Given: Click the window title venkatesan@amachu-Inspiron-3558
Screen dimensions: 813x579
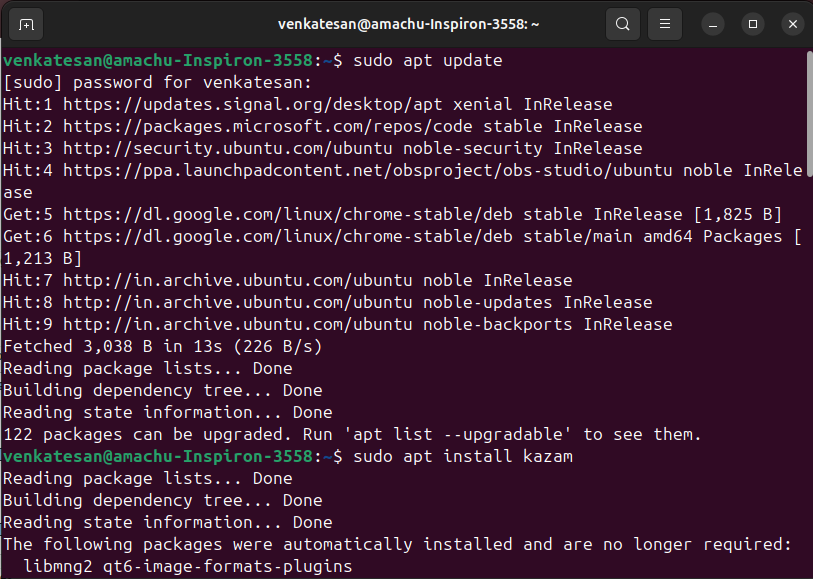Looking at the screenshot, I should tap(409, 24).
